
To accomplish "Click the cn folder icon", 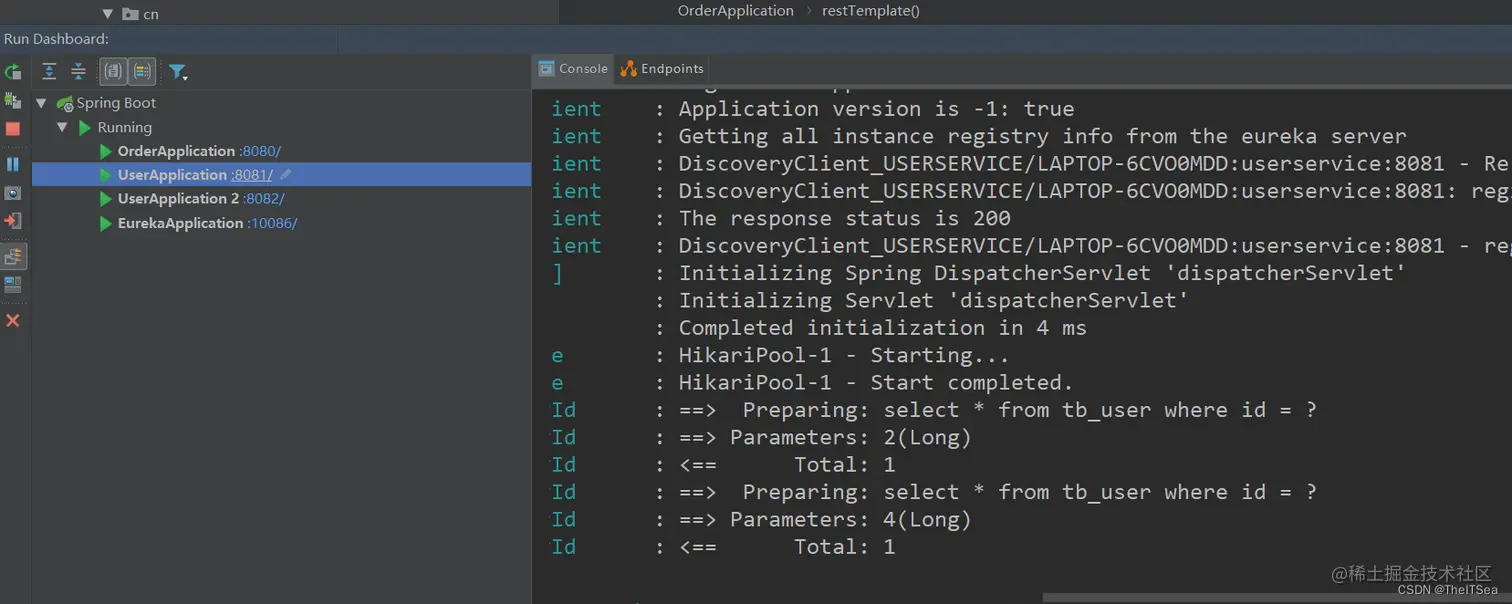I will [130, 14].
